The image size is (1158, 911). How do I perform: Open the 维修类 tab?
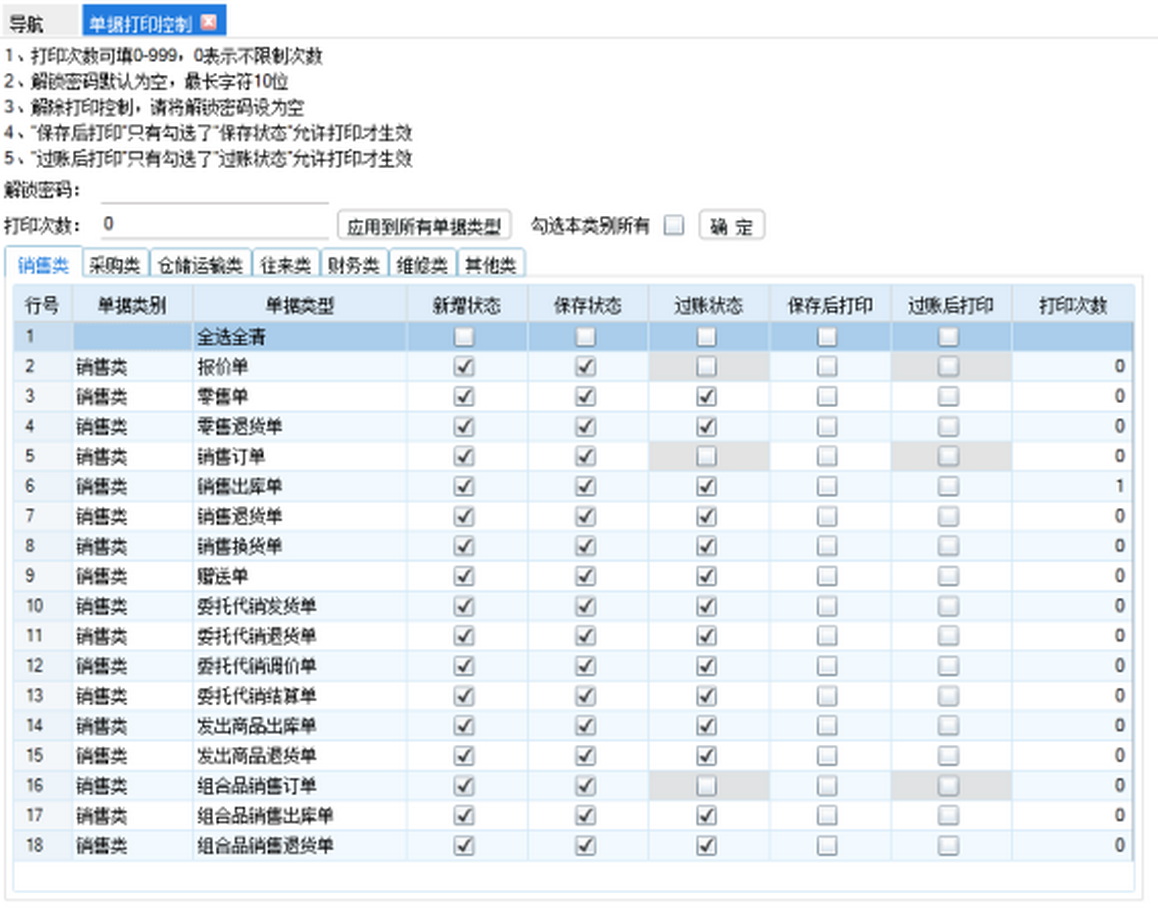[421, 265]
